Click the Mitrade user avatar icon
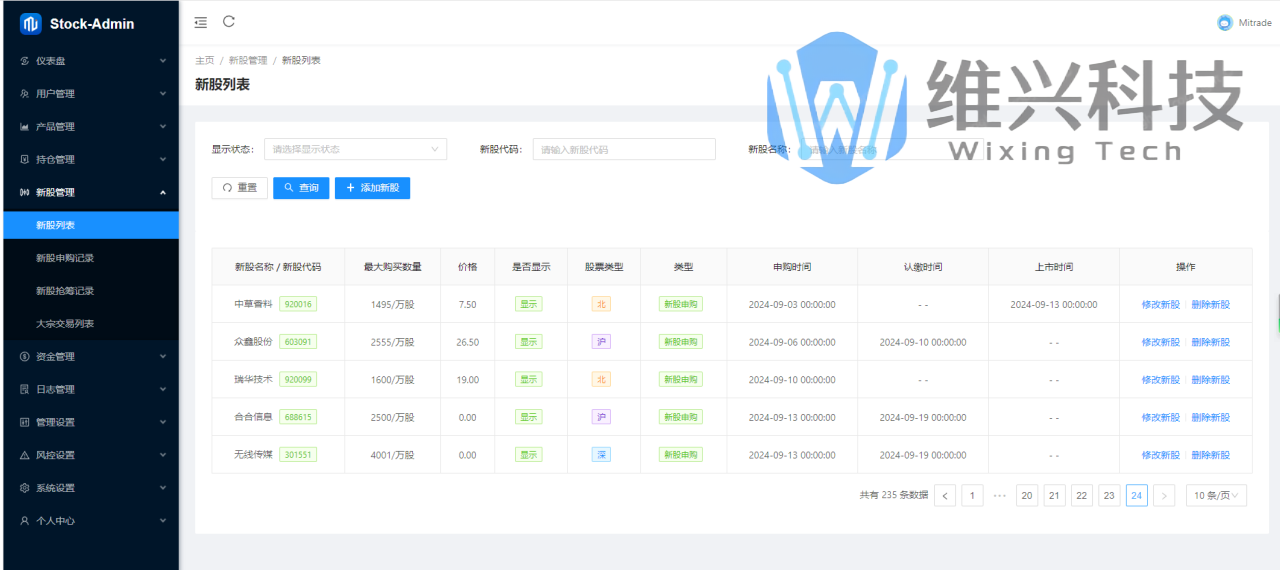The height and width of the screenshot is (570, 1280). coord(1224,22)
